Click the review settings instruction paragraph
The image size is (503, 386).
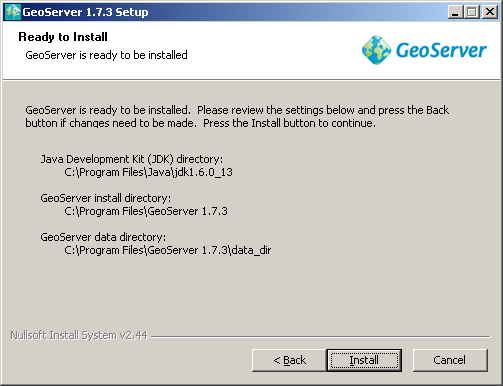tap(237, 117)
